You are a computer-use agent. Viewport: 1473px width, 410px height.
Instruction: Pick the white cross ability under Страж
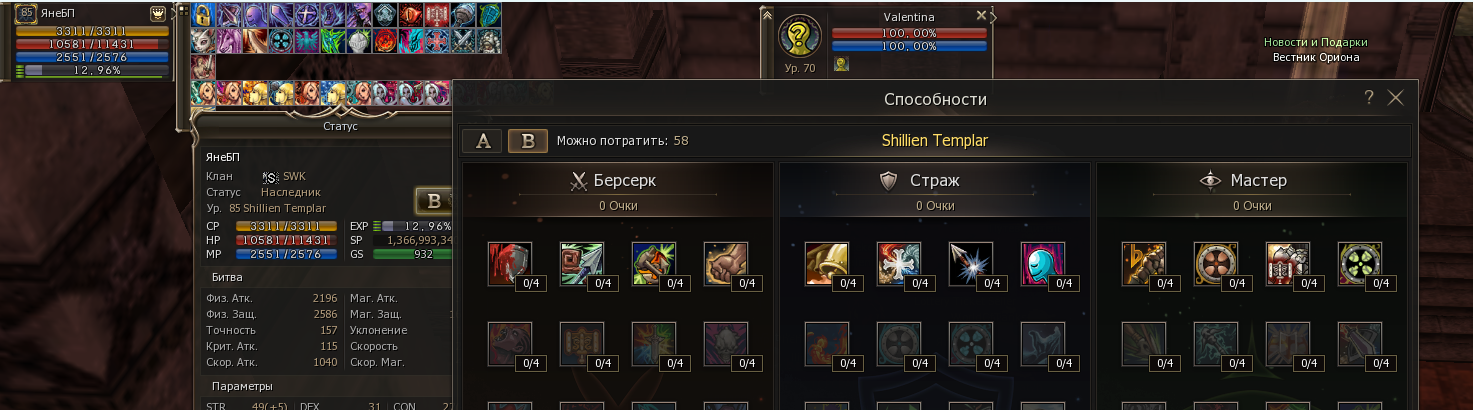click(x=898, y=263)
